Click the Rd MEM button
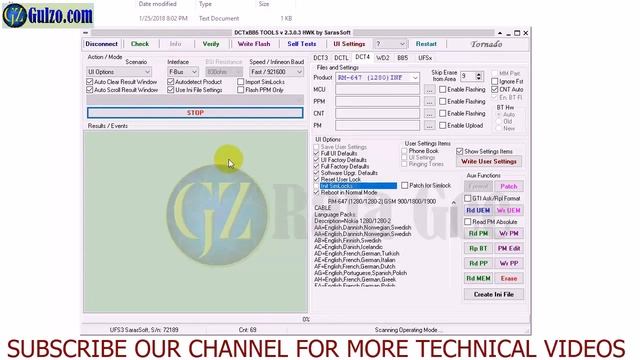Viewport: 640px width, 360px height. (478, 278)
